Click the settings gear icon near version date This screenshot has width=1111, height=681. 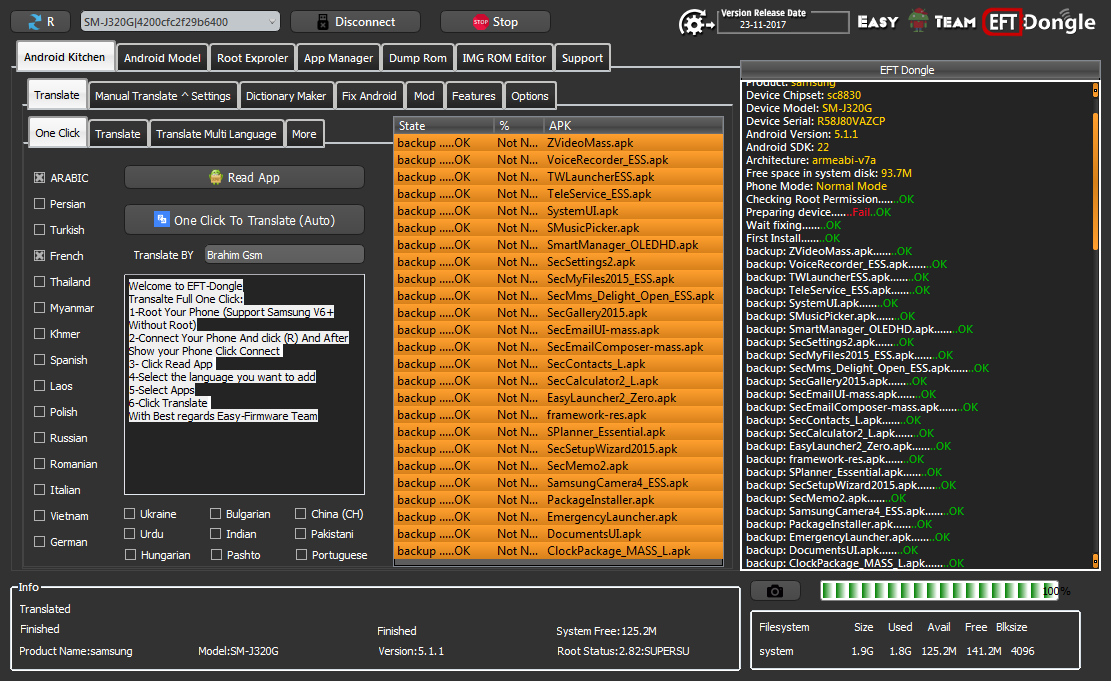[696, 23]
